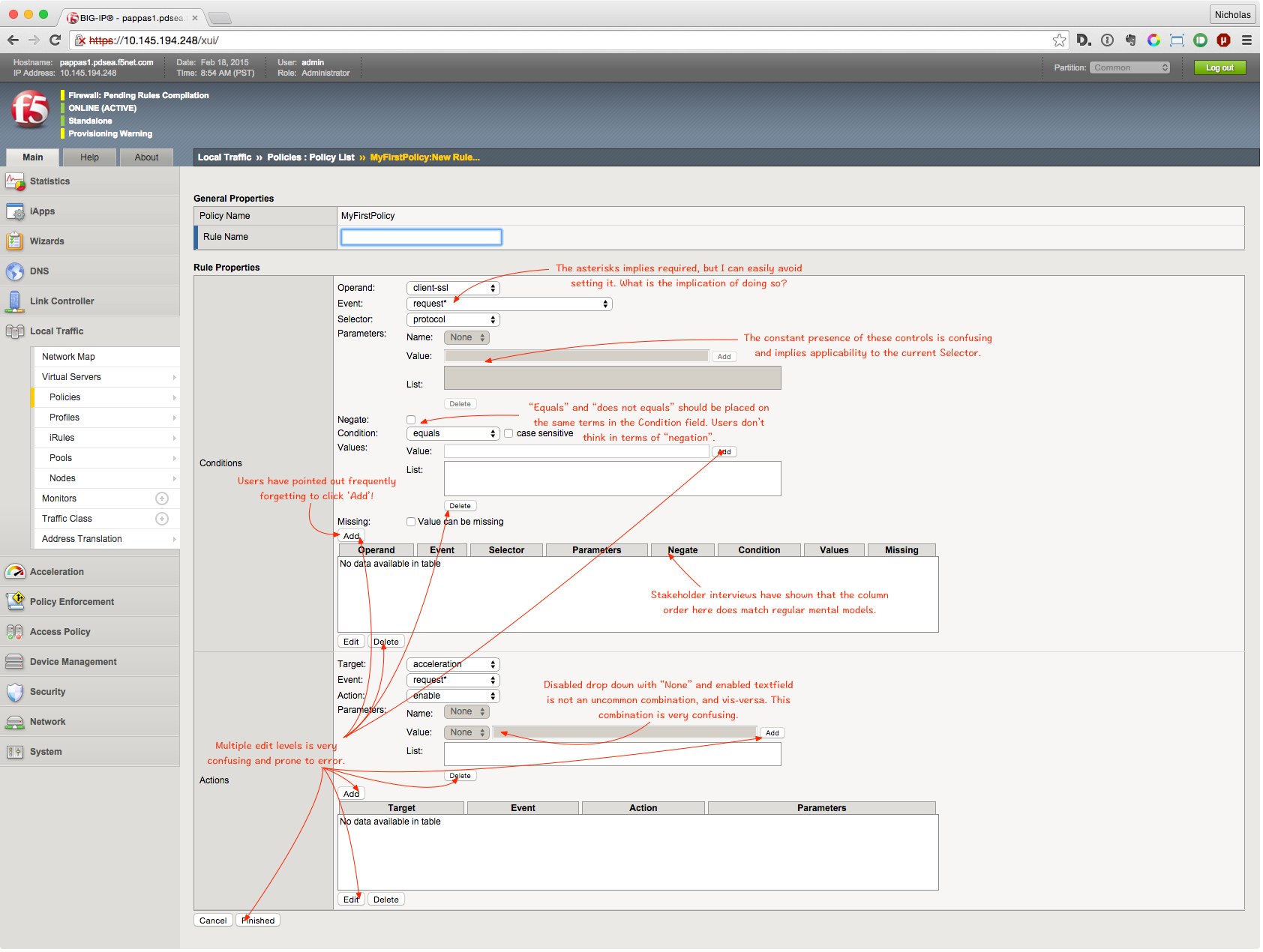Click the uBlock extension icon
The image size is (1263, 952).
coord(1223,40)
